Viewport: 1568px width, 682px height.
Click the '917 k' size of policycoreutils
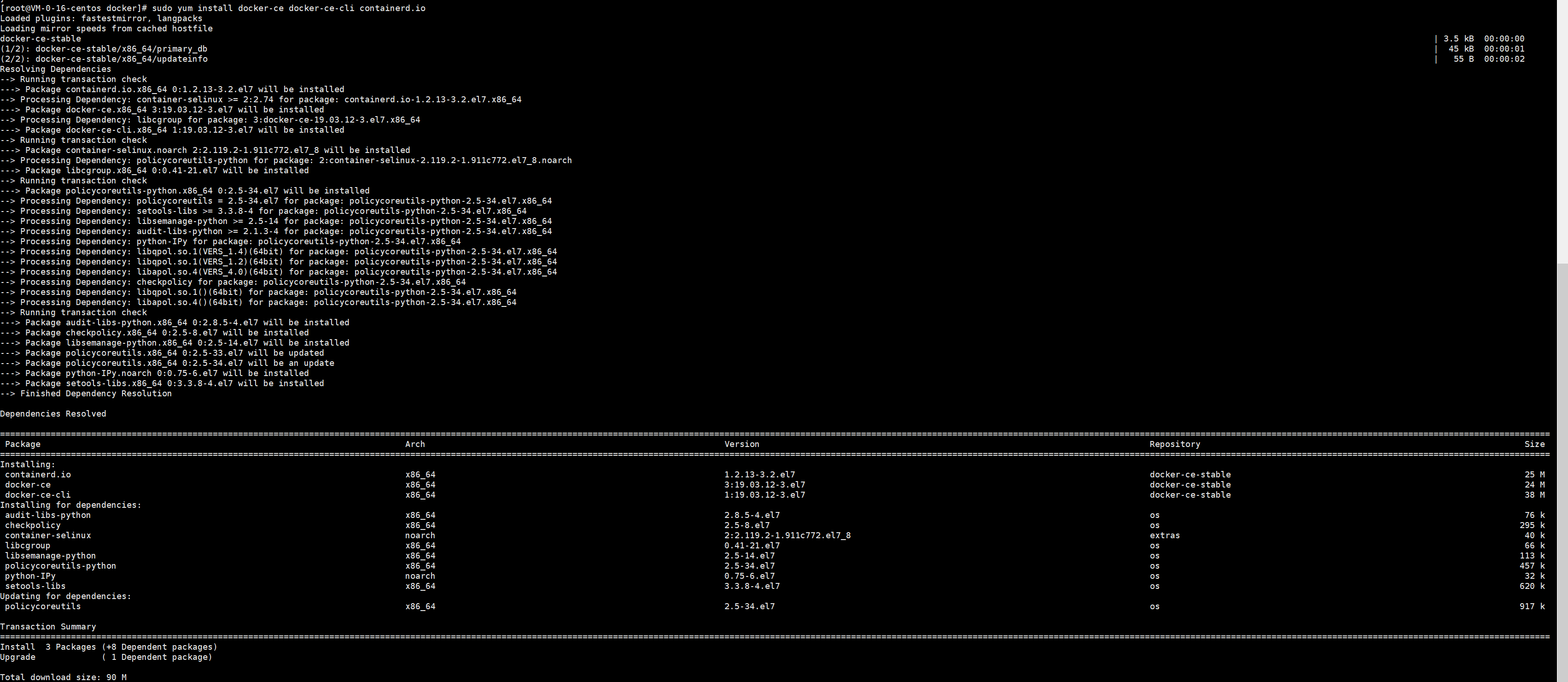[1532, 607]
